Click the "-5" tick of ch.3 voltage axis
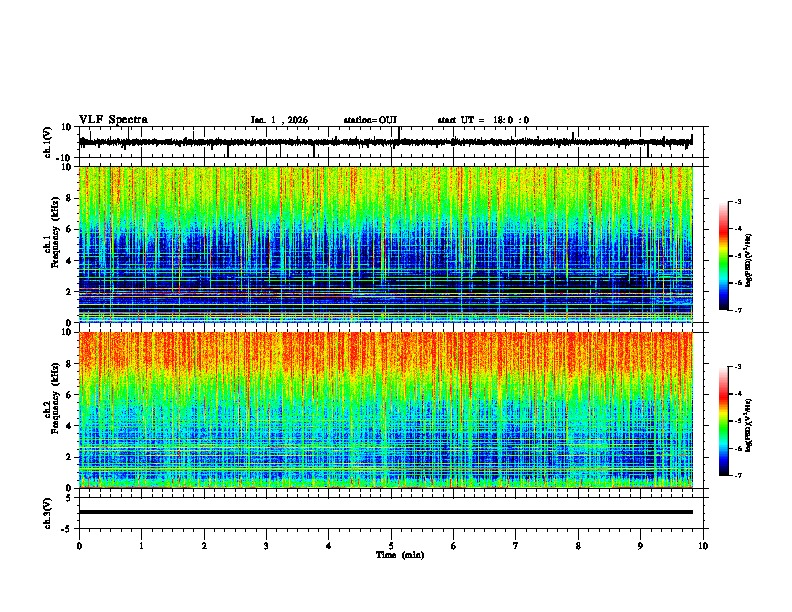This screenshot has height=612, width=792. (67, 529)
